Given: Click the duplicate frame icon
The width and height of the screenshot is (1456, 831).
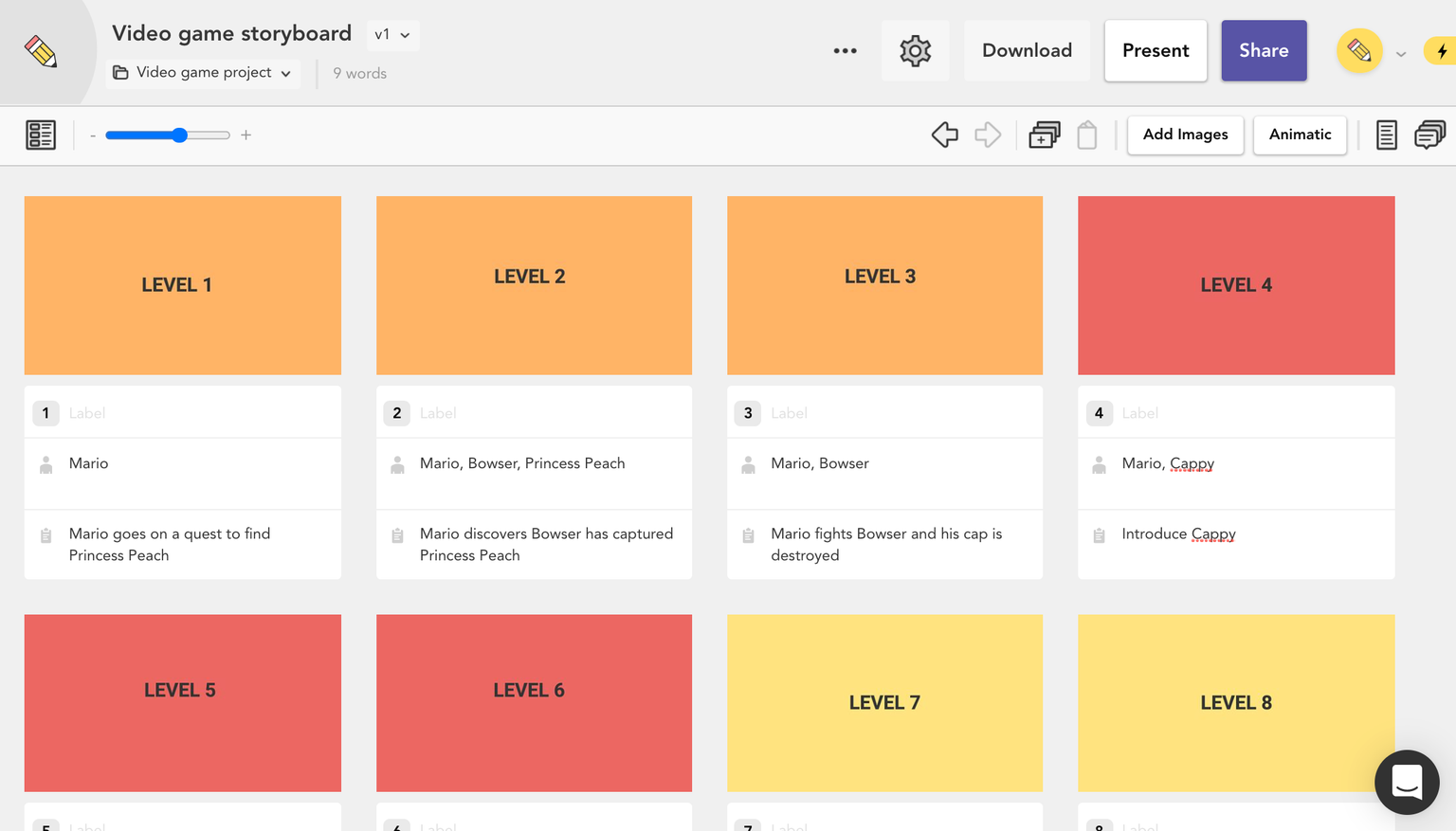Looking at the screenshot, I should [x=1044, y=135].
